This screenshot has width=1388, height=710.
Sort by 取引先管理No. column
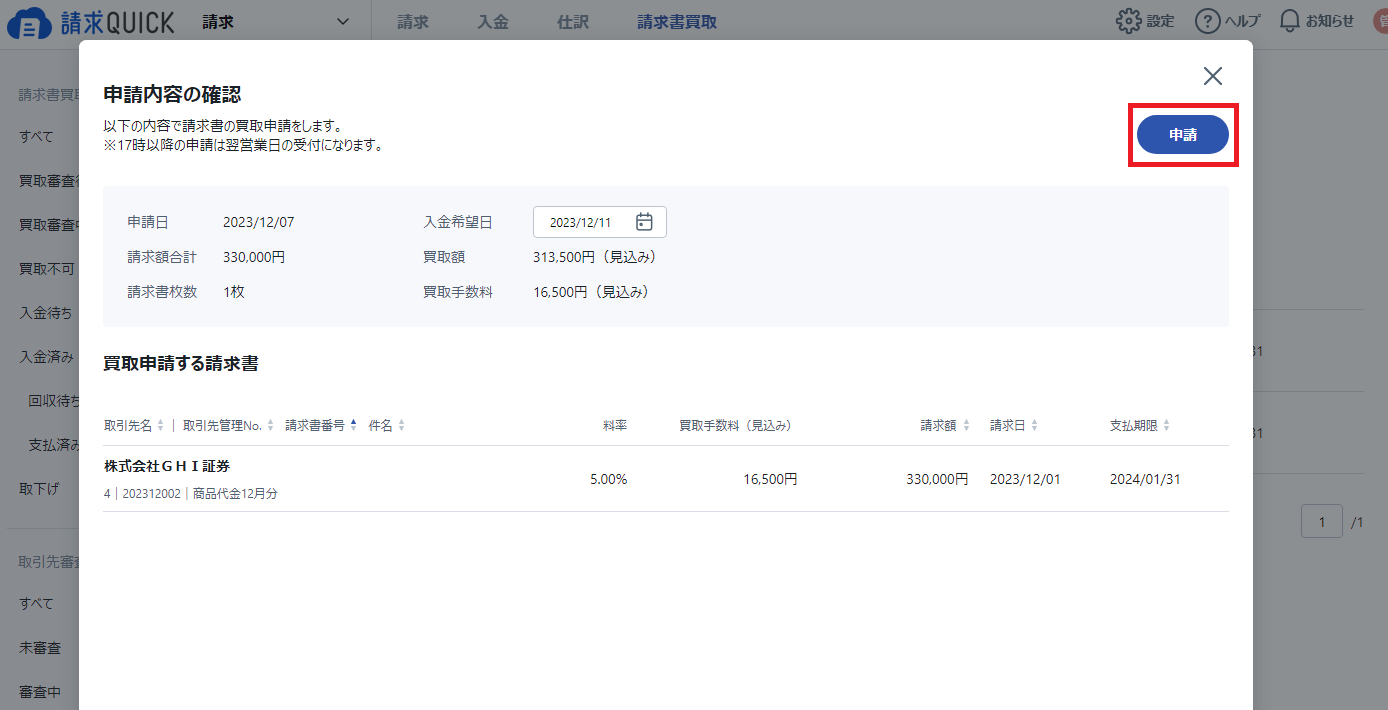228,425
